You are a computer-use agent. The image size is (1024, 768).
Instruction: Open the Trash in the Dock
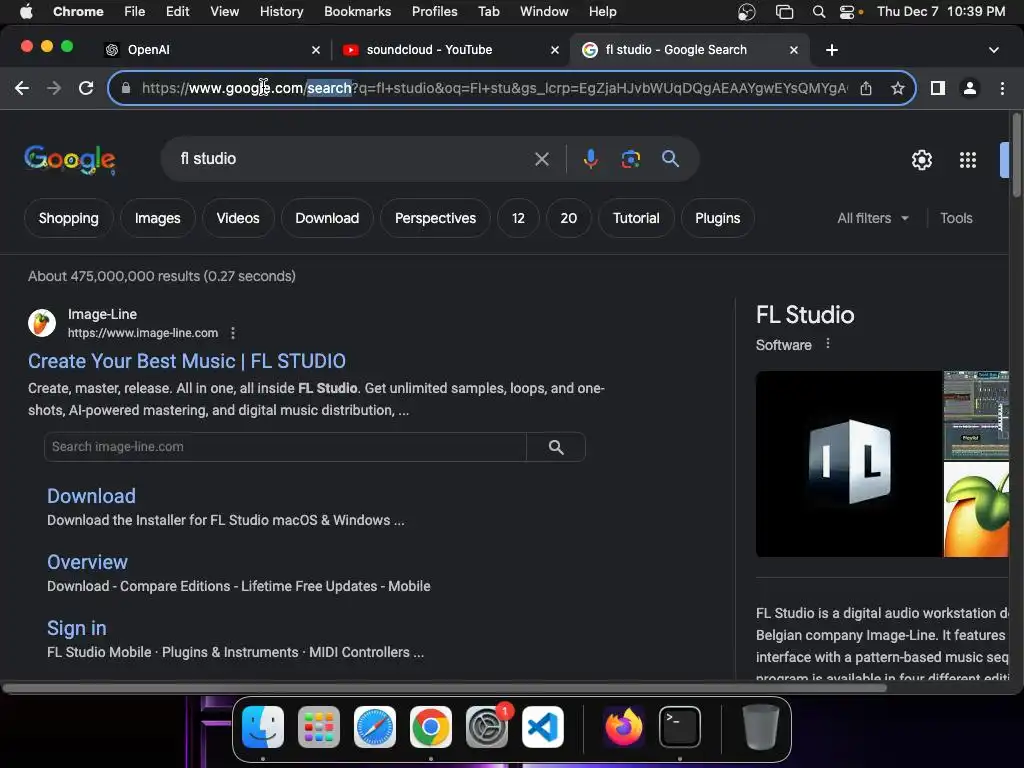[761, 727]
